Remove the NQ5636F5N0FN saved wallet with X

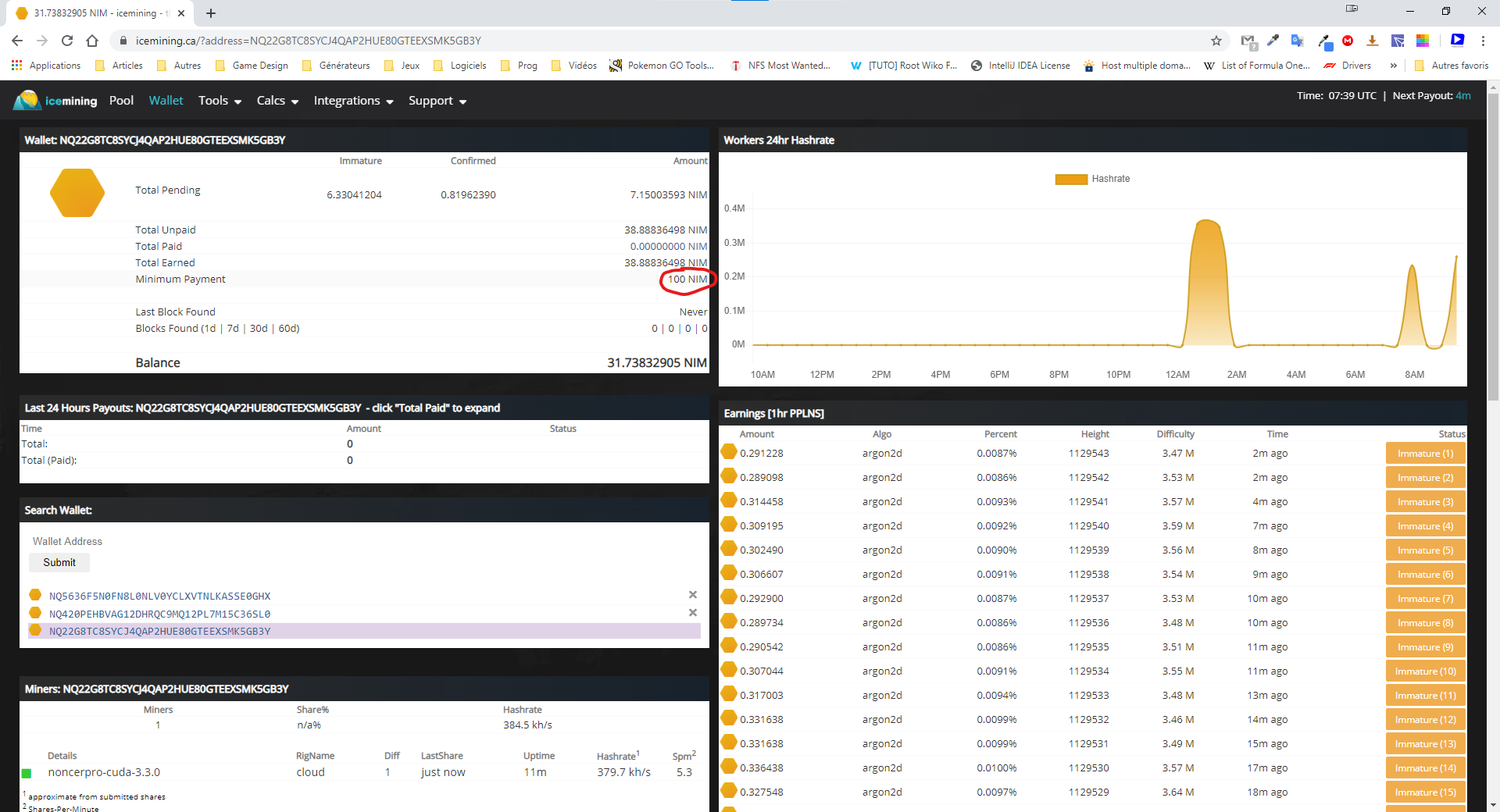(x=692, y=595)
